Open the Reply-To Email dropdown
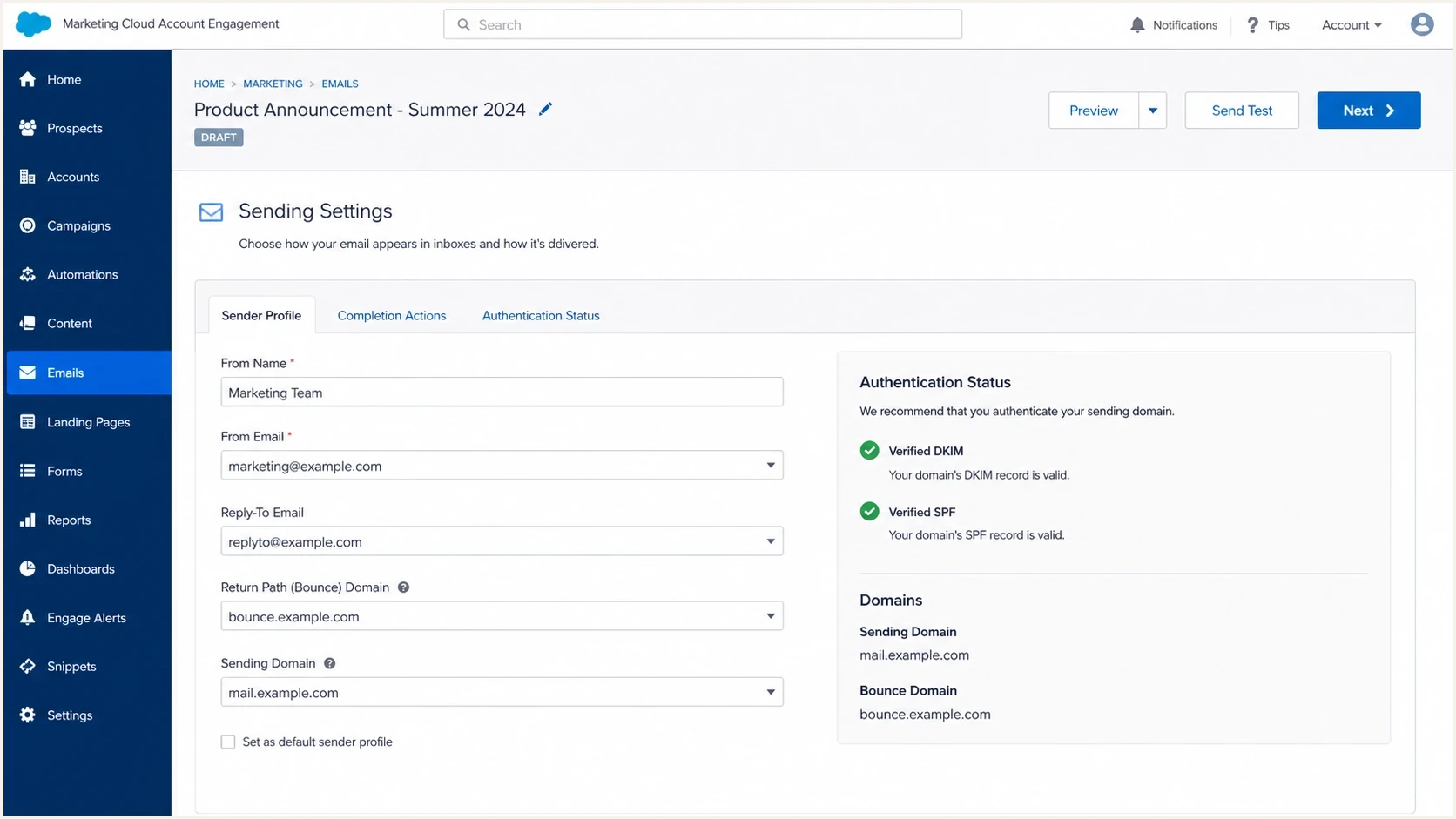 [502, 541]
